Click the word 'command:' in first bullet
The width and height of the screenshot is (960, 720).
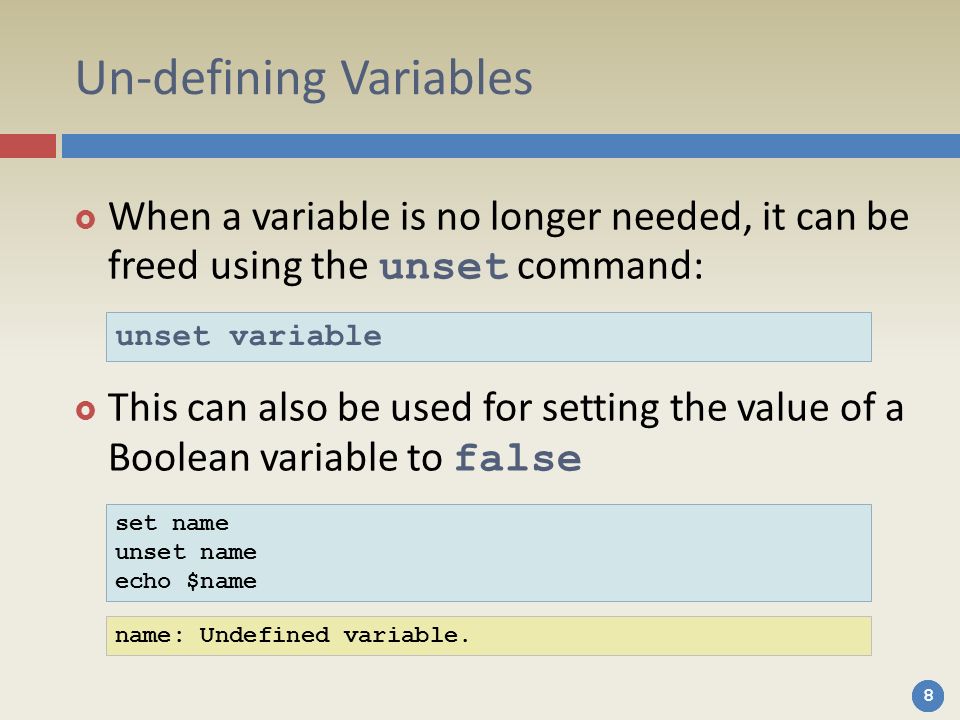click(610, 266)
